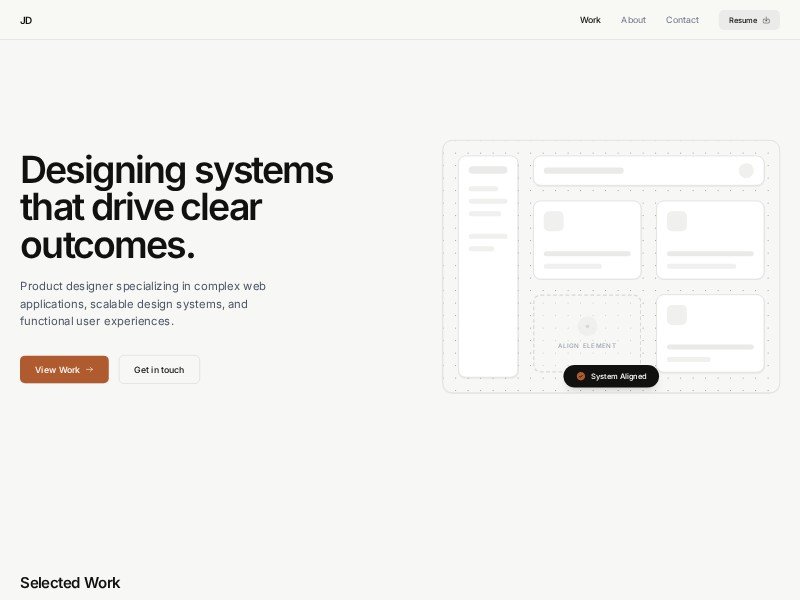800x600 pixels.
Task: Click the mockup search bar placeholder
Action: click(630, 171)
